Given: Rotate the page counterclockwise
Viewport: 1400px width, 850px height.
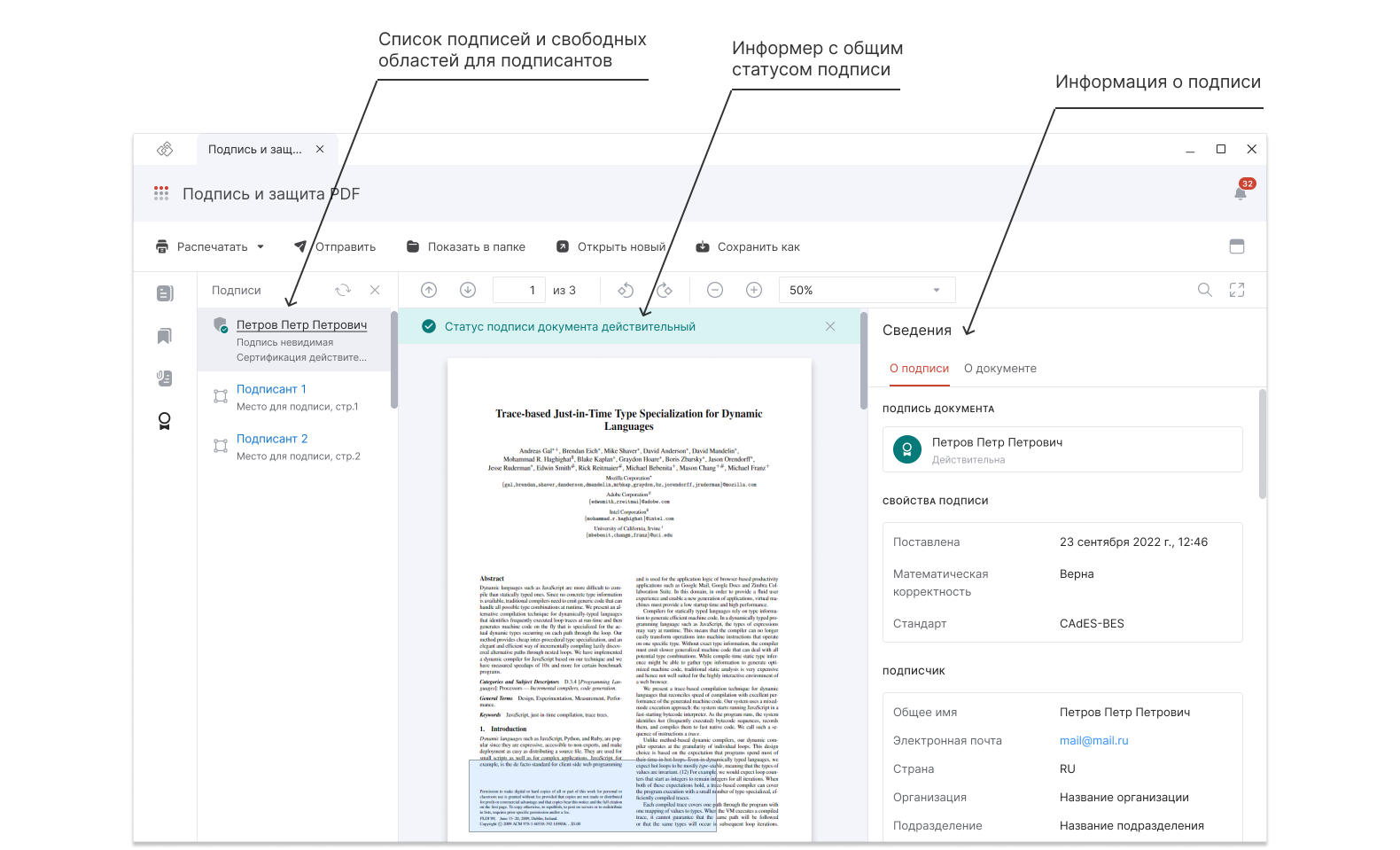Looking at the screenshot, I should coord(626,290).
